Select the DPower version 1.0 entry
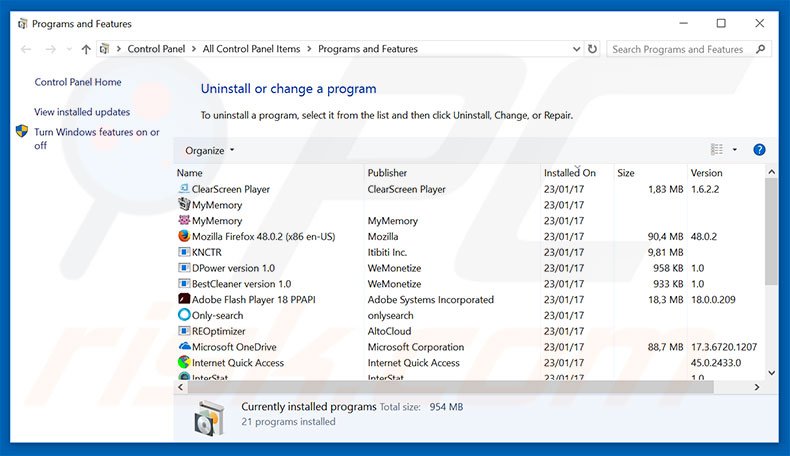The height and width of the screenshot is (456, 790). click(233, 268)
